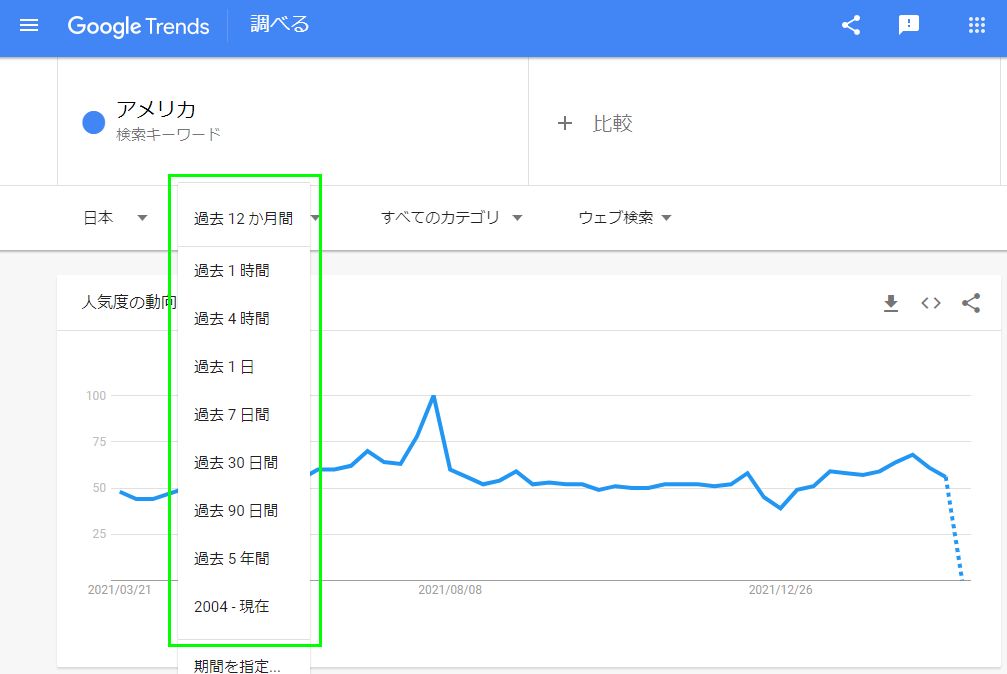The width and height of the screenshot is (1007, 674).
Task: Click the 検索キーワード subtitle
Action: click(x=168, y=134)
